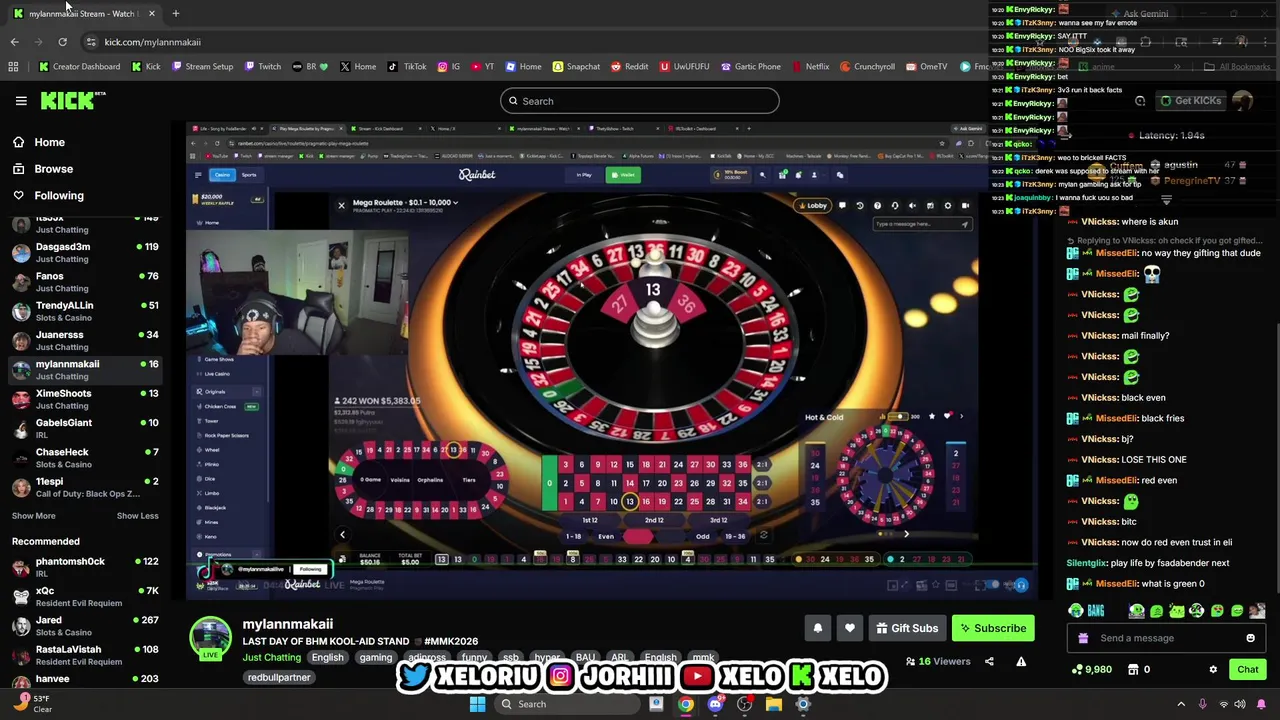Open ChaseHeck channel in sidebar
The width and height of the screenshot is (1280, 720).
pyautogui.click(x=85, y=458)
